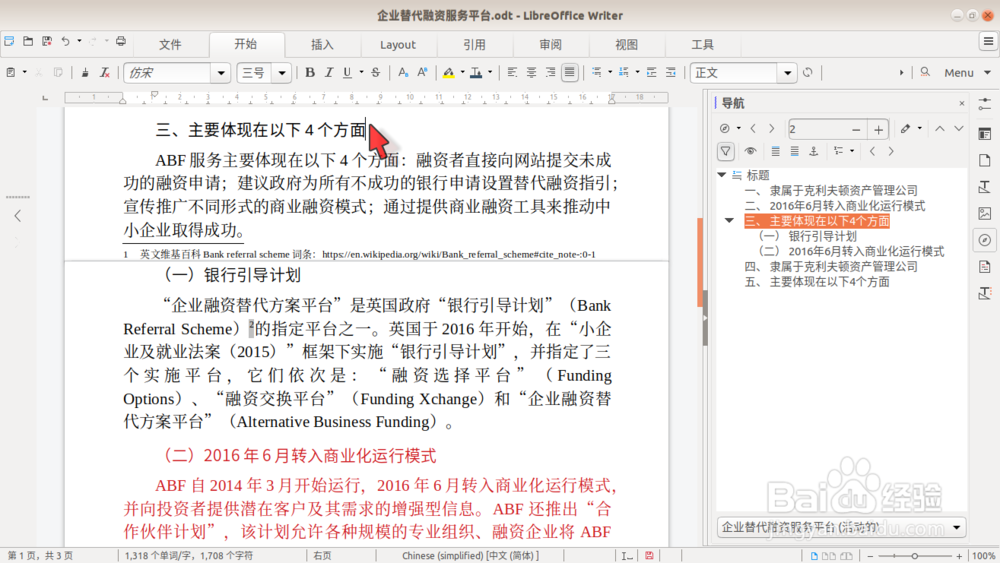This screenshot has height=563, width=1000.
Task: Increase paragraph indent
Action: tap(651, 73)
